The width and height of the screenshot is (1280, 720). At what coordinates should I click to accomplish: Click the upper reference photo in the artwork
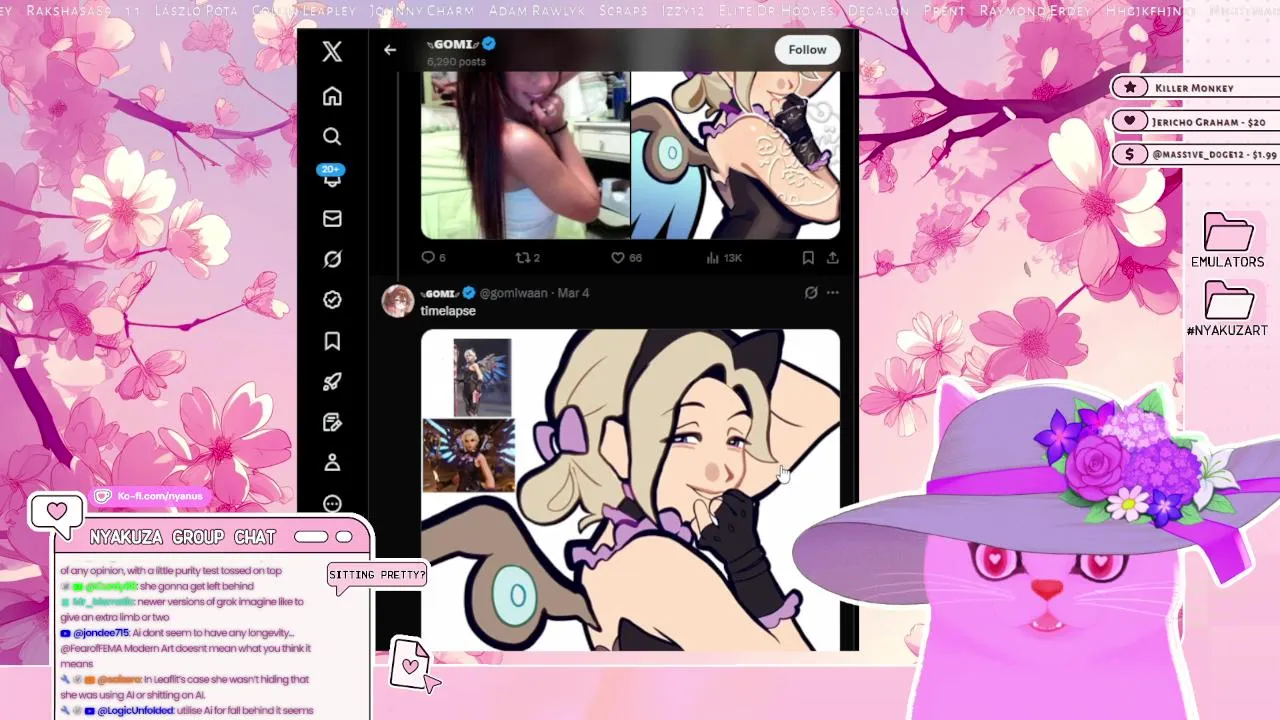[x=482, y=377]
